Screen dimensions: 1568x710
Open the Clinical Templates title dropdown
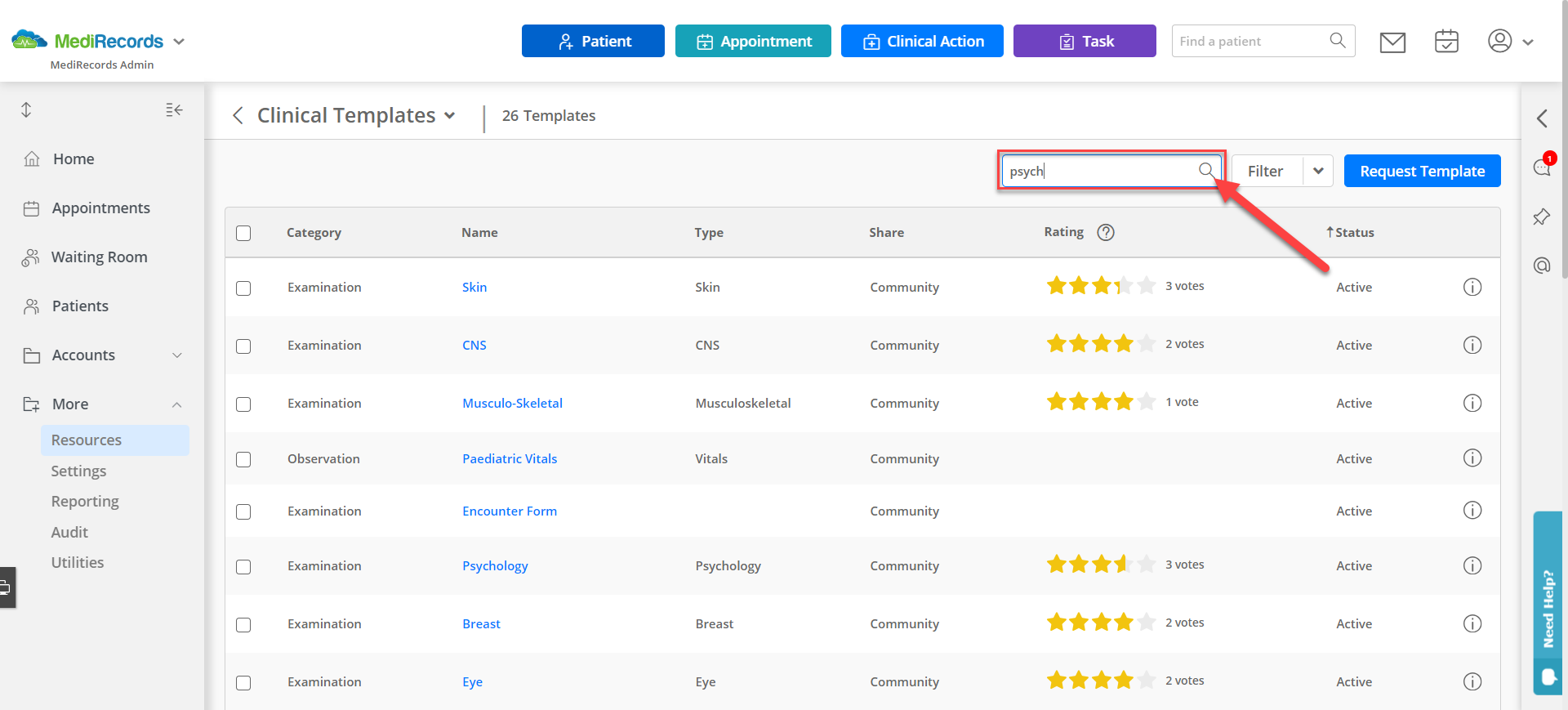point(449,116)
